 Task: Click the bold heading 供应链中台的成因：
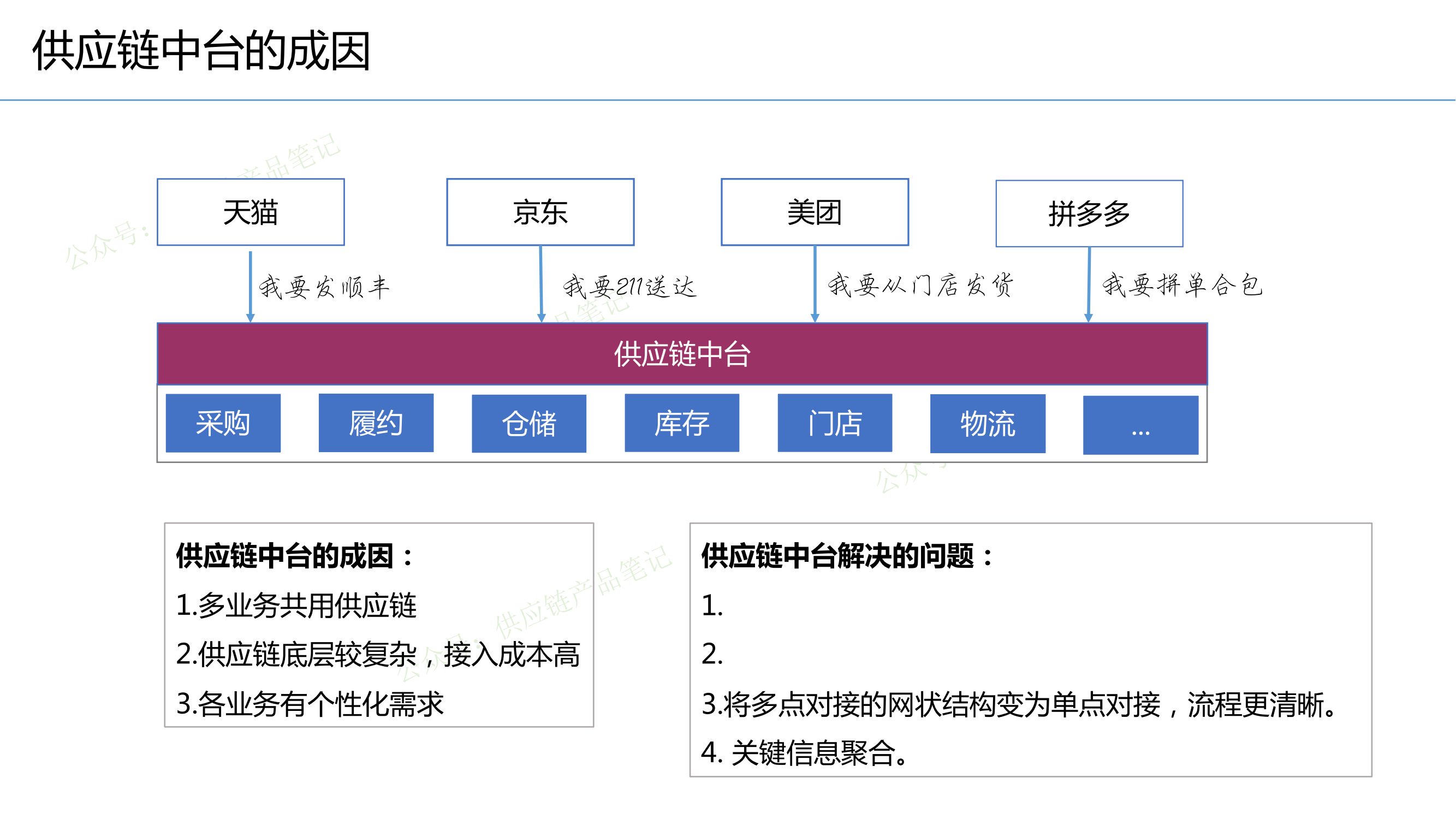[x=294, y=556]
